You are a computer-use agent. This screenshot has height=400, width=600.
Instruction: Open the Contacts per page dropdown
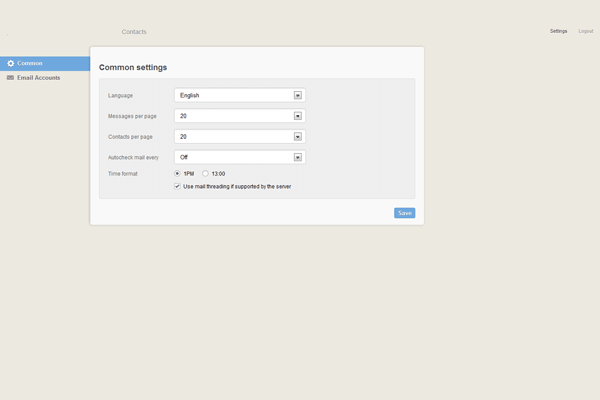(298, 136)
